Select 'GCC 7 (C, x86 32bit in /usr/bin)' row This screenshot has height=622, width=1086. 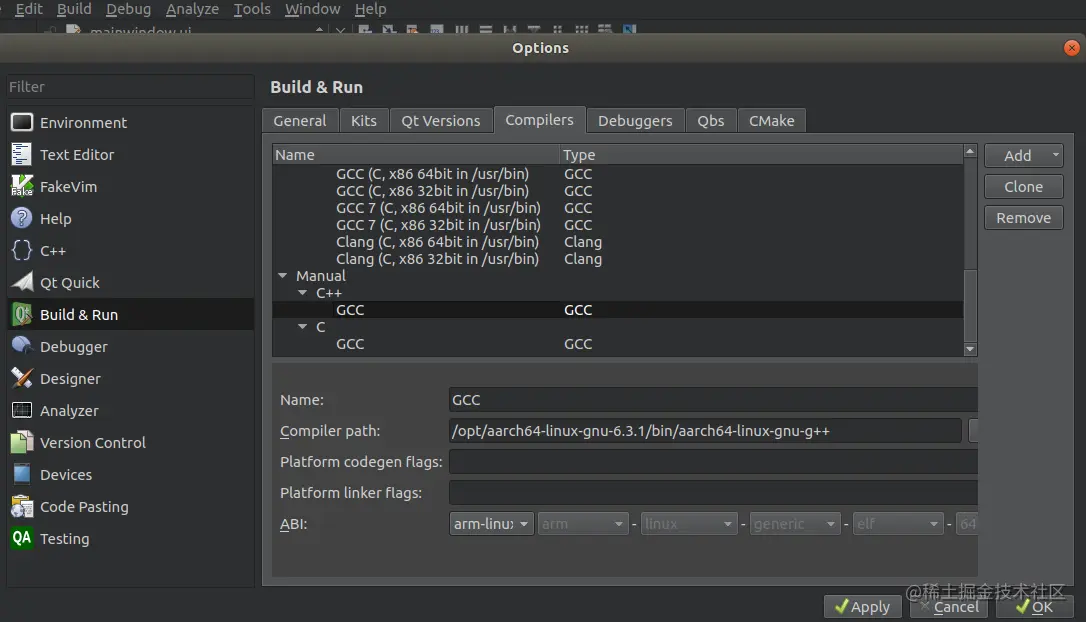[617, 224]
